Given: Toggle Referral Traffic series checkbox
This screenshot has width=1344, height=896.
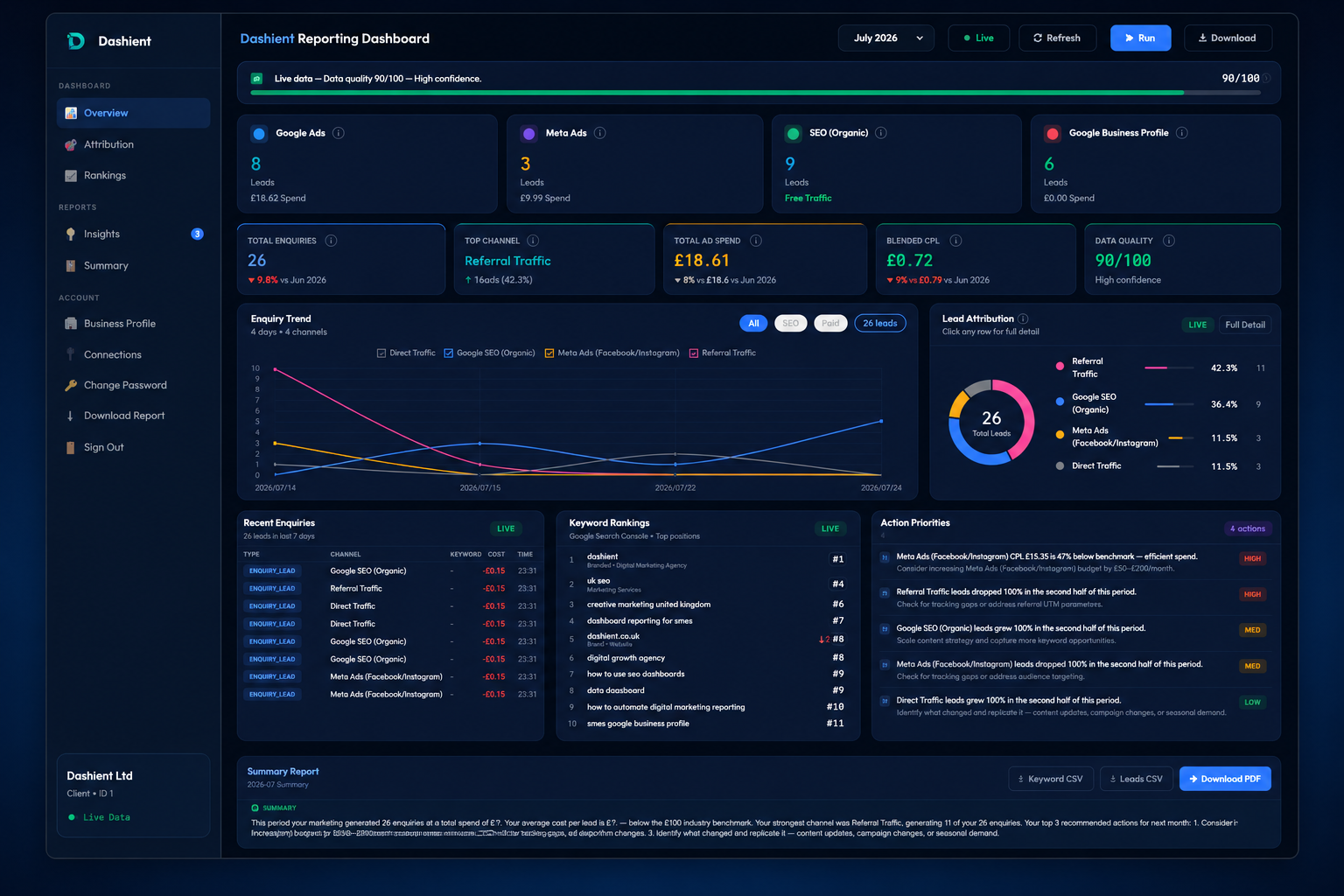Looking at the screenshot, I should point(693,353).
